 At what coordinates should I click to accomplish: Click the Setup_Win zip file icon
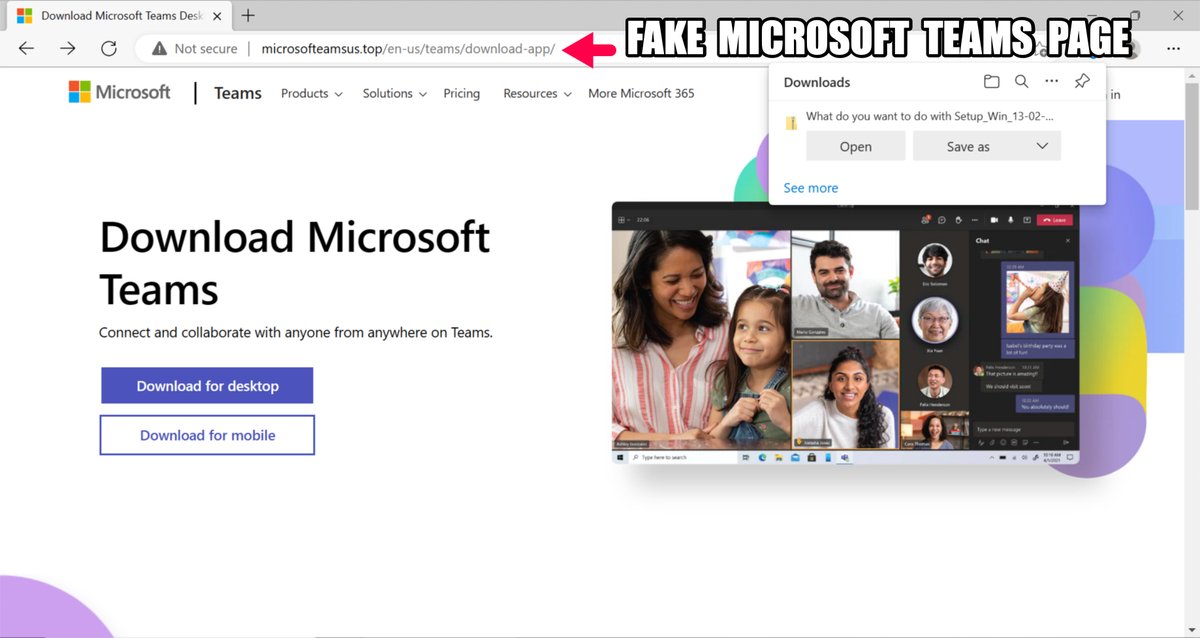pos(791,122)
